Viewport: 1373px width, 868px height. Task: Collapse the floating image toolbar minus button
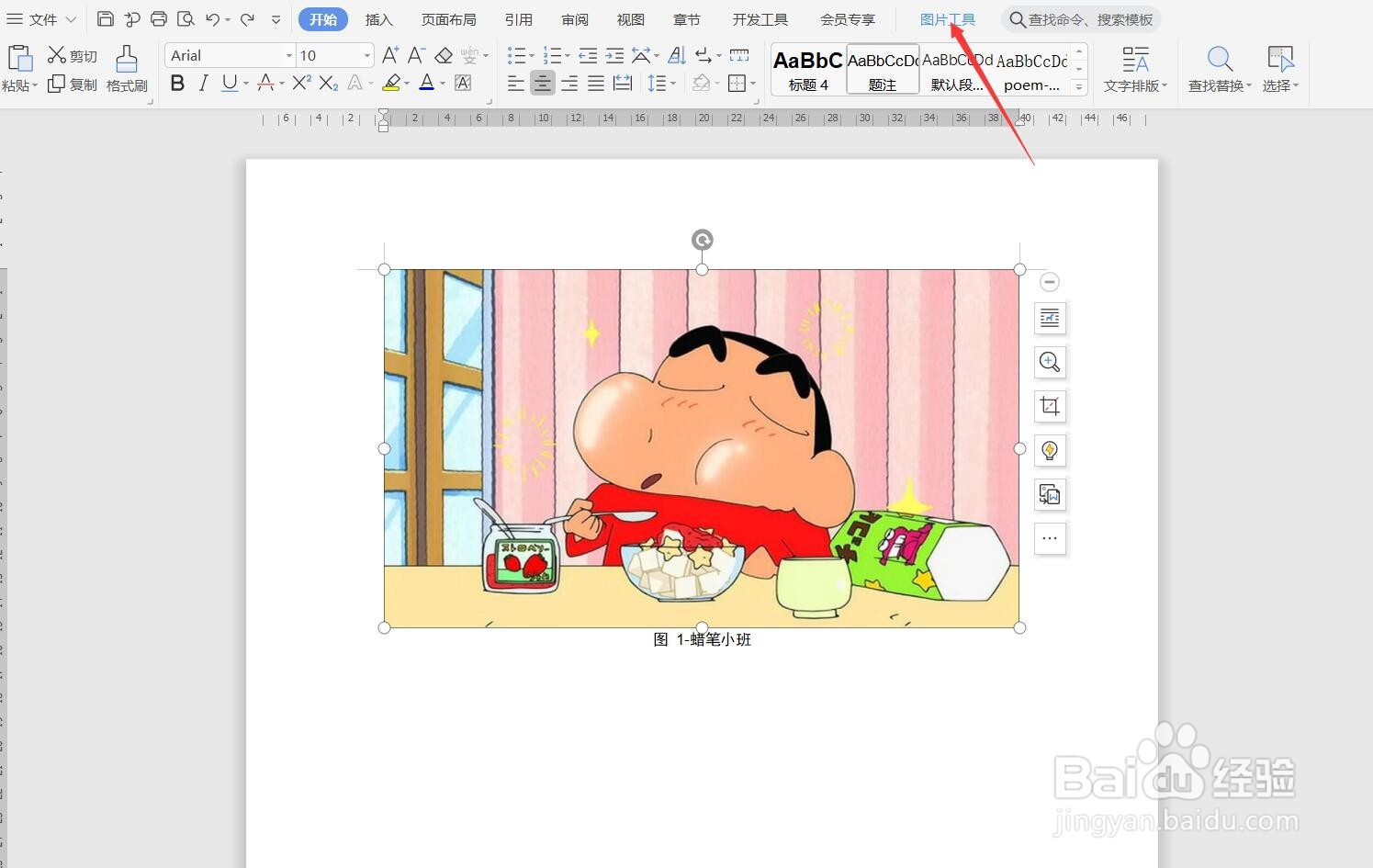click(x=1050, y=282)
